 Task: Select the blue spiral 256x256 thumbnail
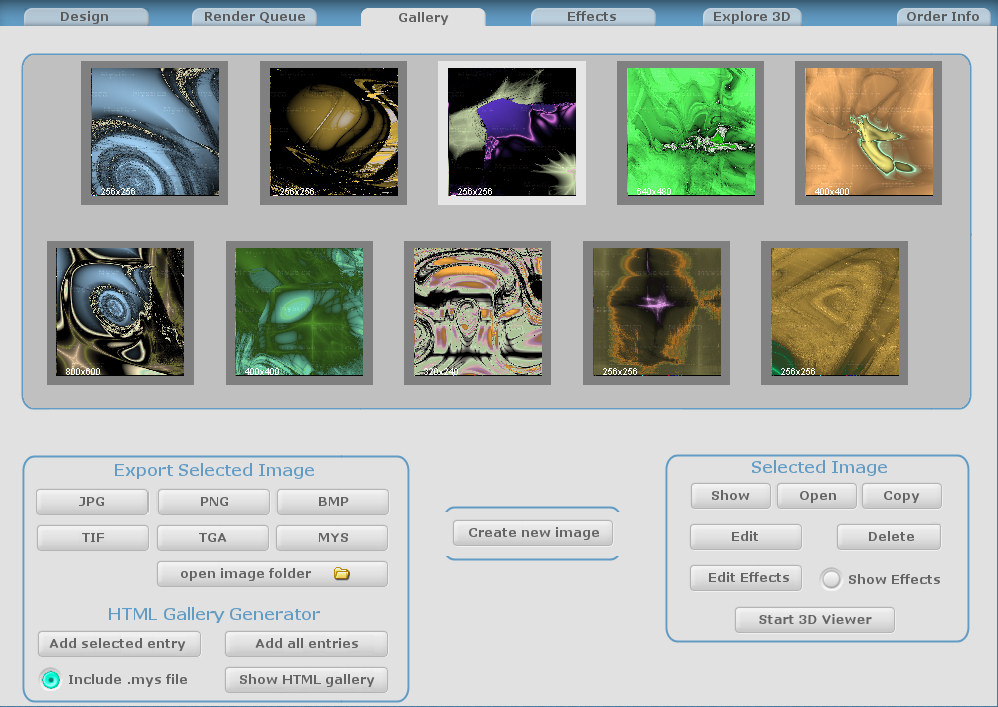pyautogui.click(x=155, y=132)
